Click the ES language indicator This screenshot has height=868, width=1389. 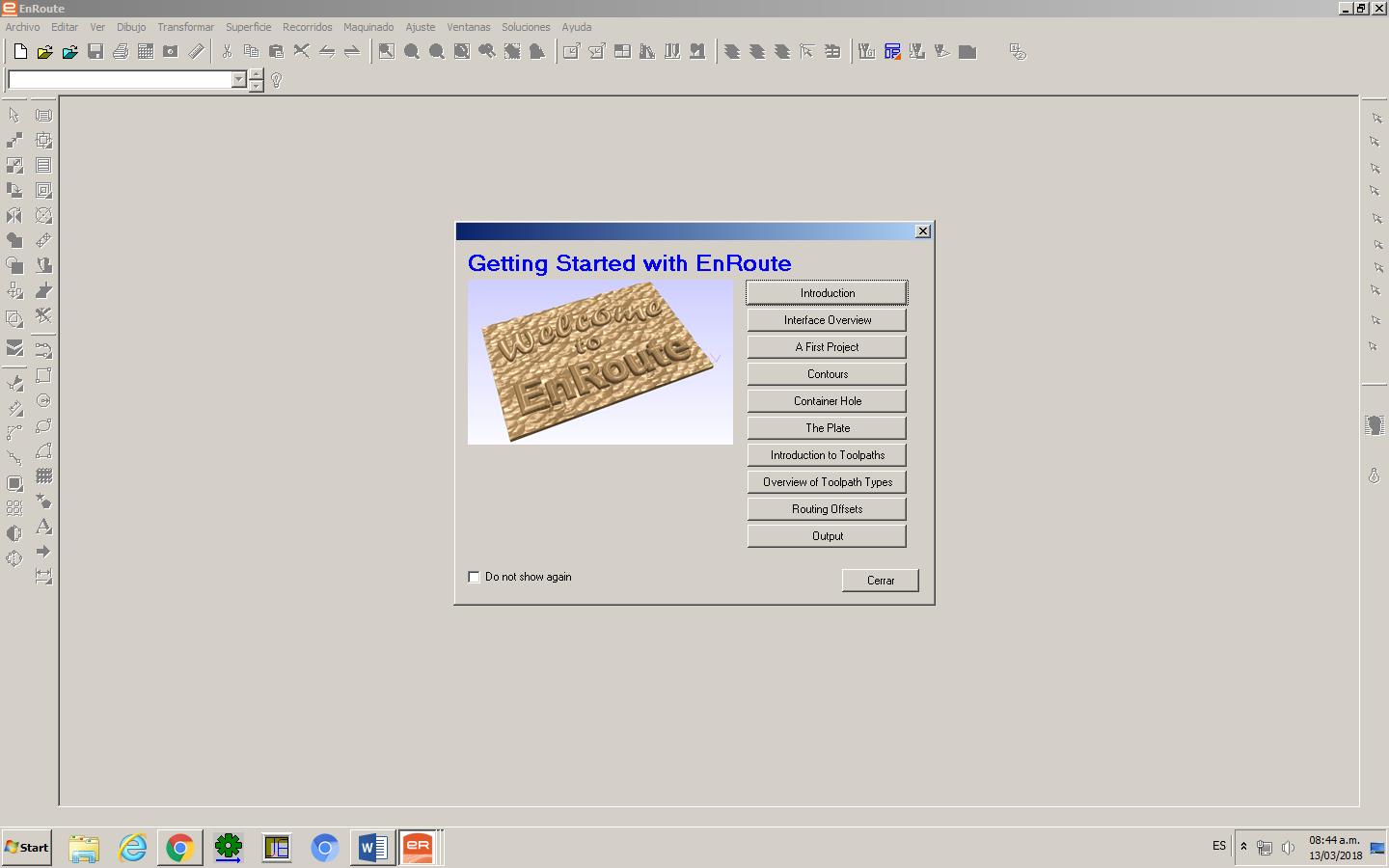1219,846
